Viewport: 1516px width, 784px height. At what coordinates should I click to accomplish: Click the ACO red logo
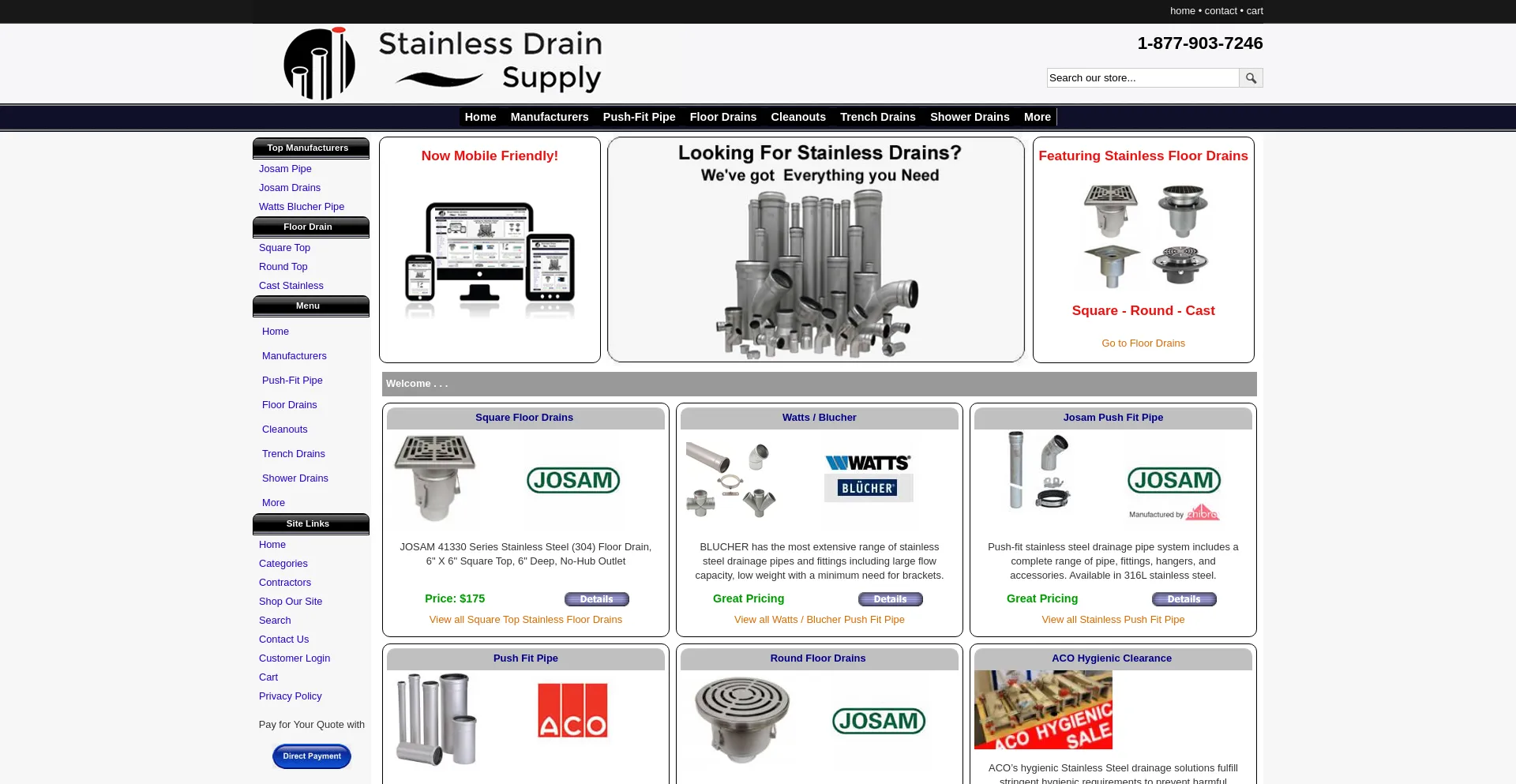point(572,711)
